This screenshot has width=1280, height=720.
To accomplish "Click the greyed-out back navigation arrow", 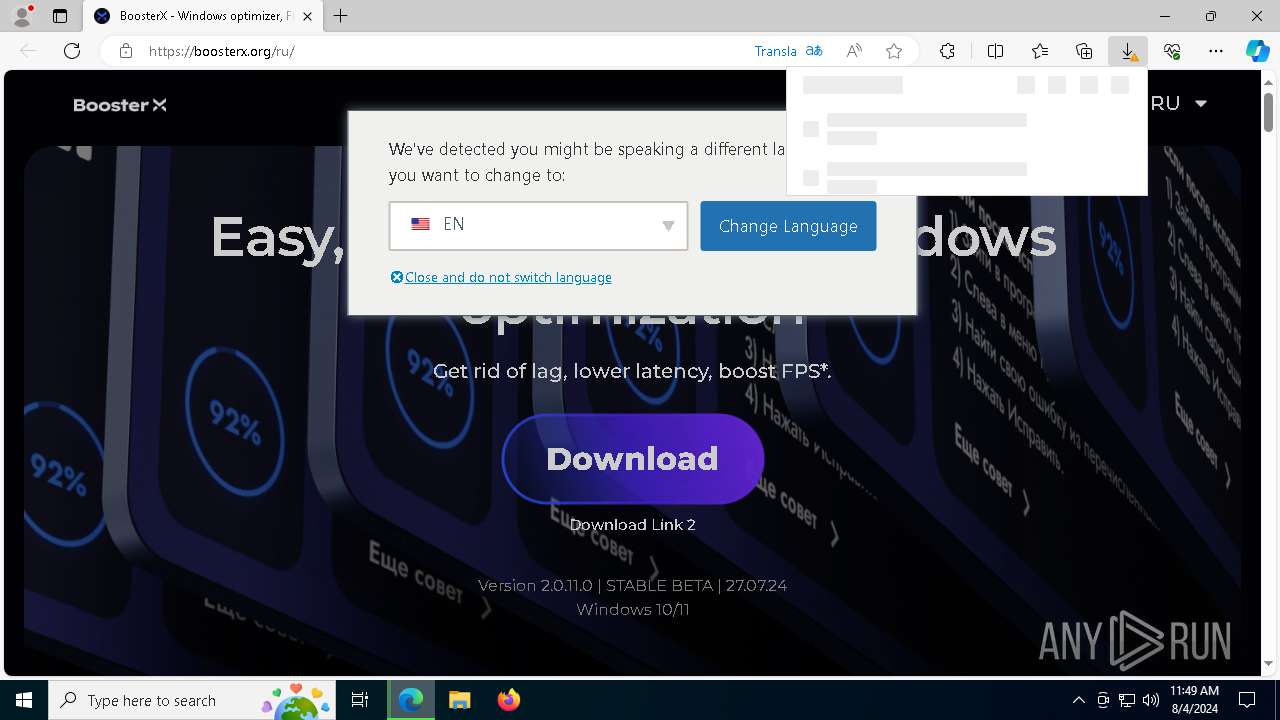I will (x=28, y=51).
